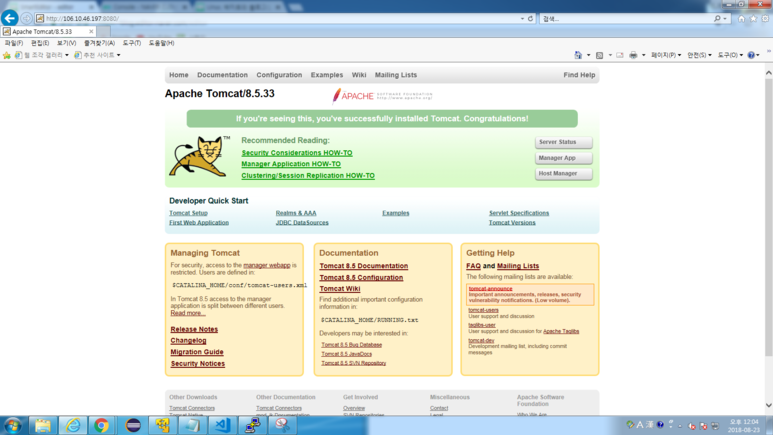Image resolution: width=773 pixels, height=435 pixels.
Task: Open the 페이지(P) dropdown menu
Action: 666,55
